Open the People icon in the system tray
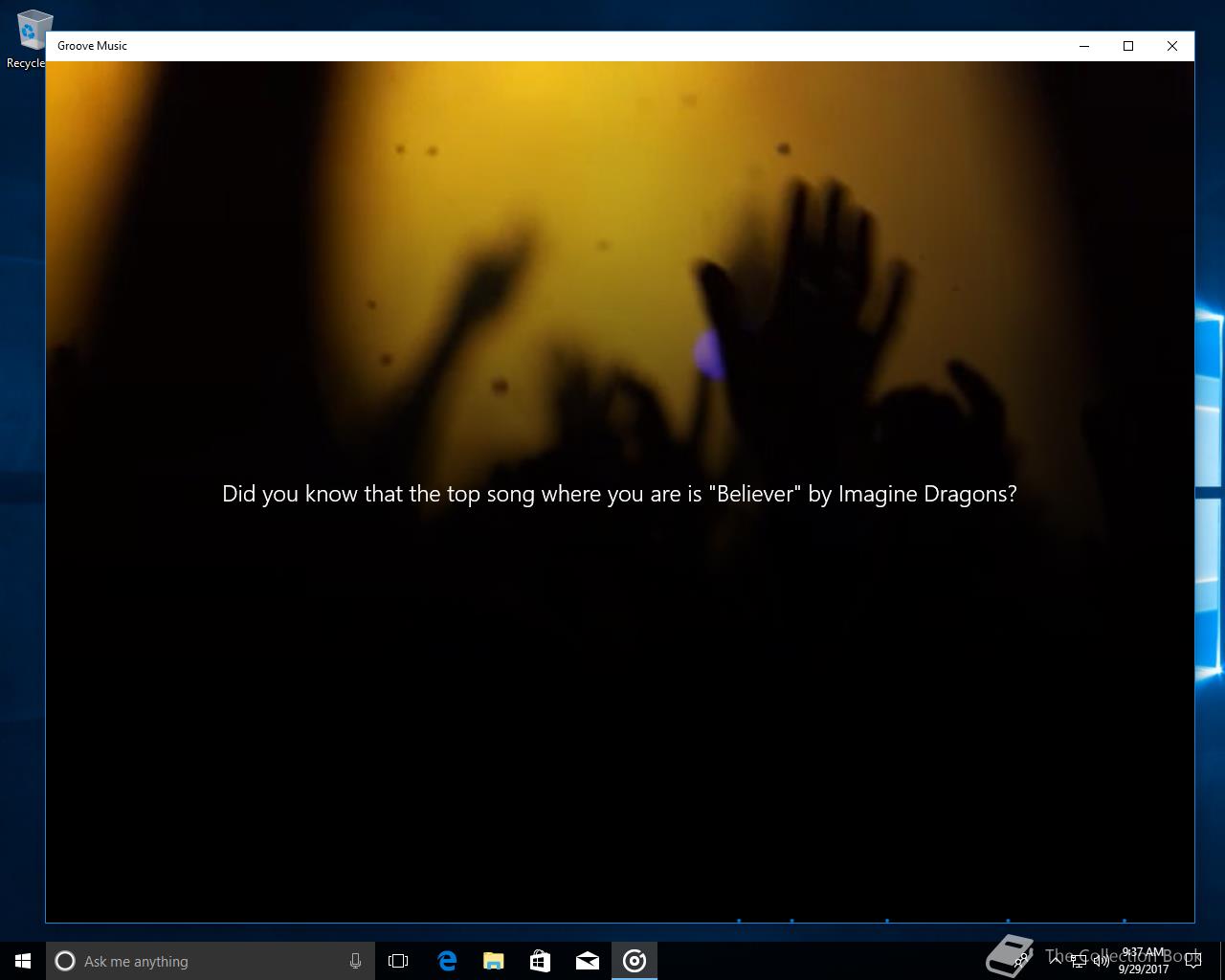The width and height of the screenshot is (1225, 980). (x=1022, y=961)
